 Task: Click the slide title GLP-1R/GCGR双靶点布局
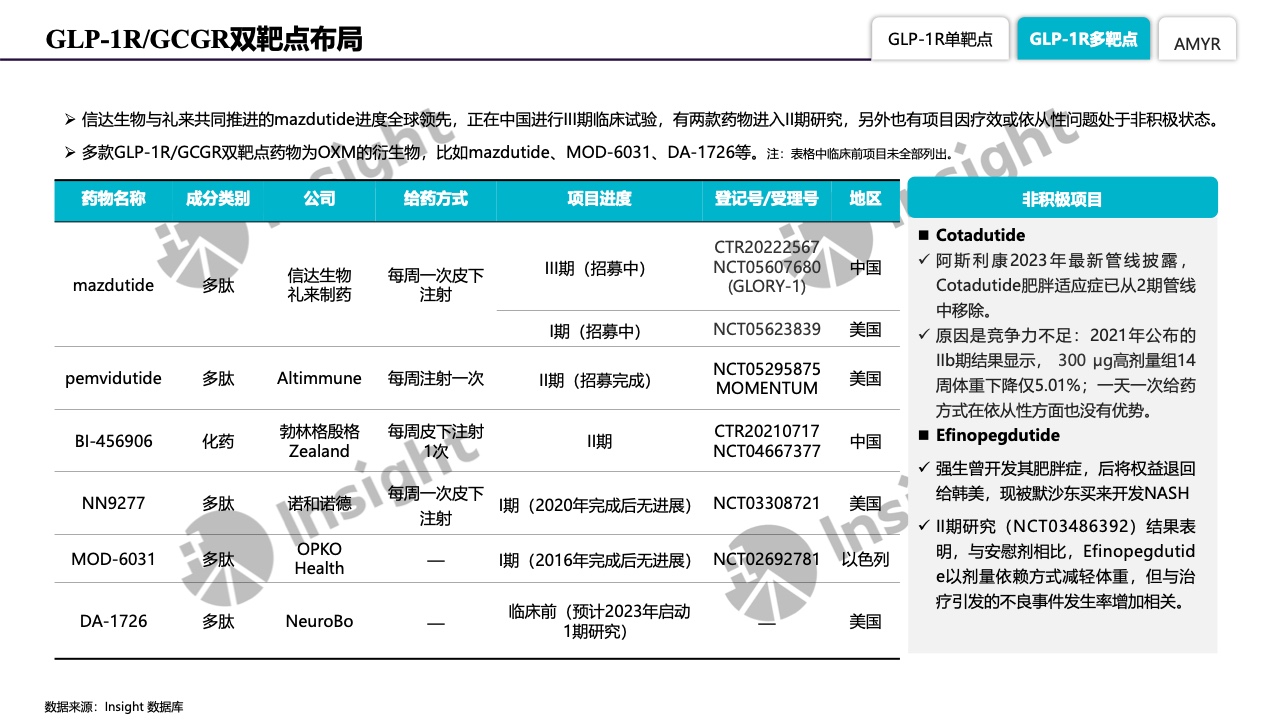(x=204, y=39)
